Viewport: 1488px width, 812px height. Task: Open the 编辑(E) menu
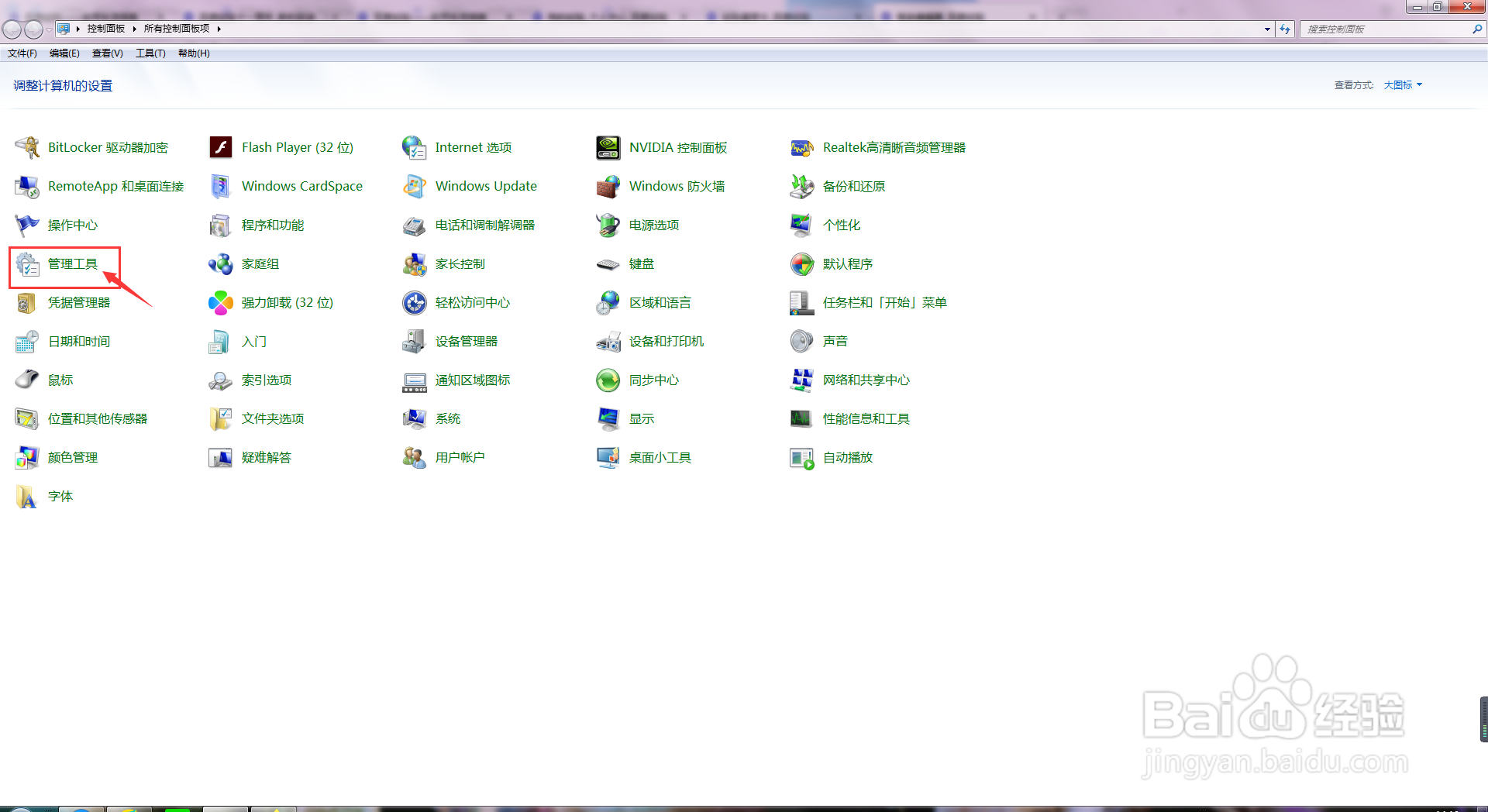(x=64, y=53)
